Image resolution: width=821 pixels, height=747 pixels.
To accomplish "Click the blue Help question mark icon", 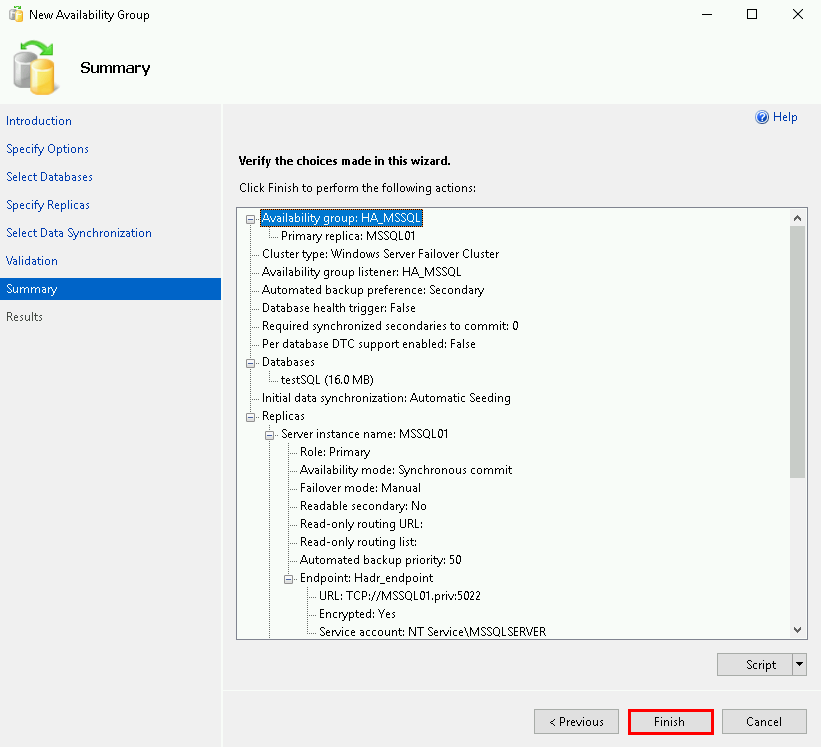I will pos(762,117).
